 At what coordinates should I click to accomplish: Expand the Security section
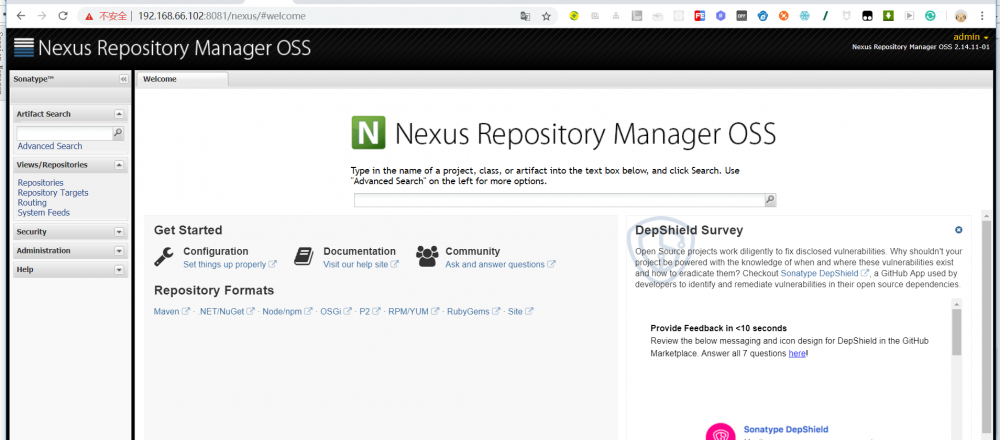click(x=119, y=232)
